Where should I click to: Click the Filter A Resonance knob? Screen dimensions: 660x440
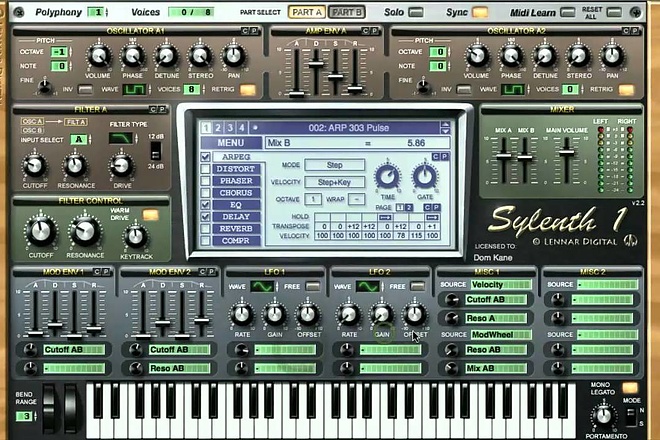75,166
